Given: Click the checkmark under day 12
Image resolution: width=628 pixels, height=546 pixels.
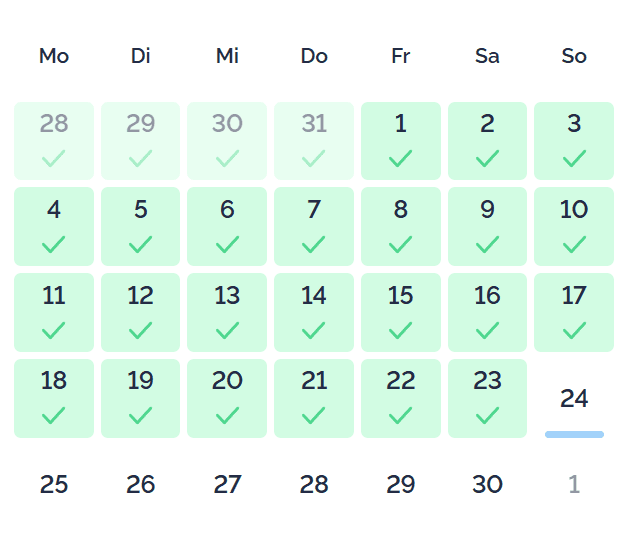Looking at the screenshot, I should [140, 330].
